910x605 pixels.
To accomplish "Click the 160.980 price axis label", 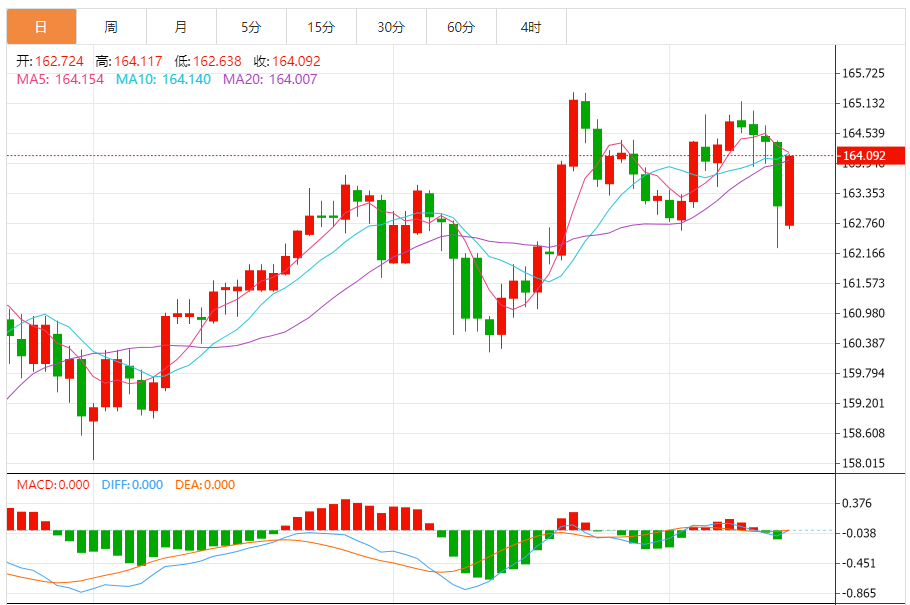I will tap(863, 314).
